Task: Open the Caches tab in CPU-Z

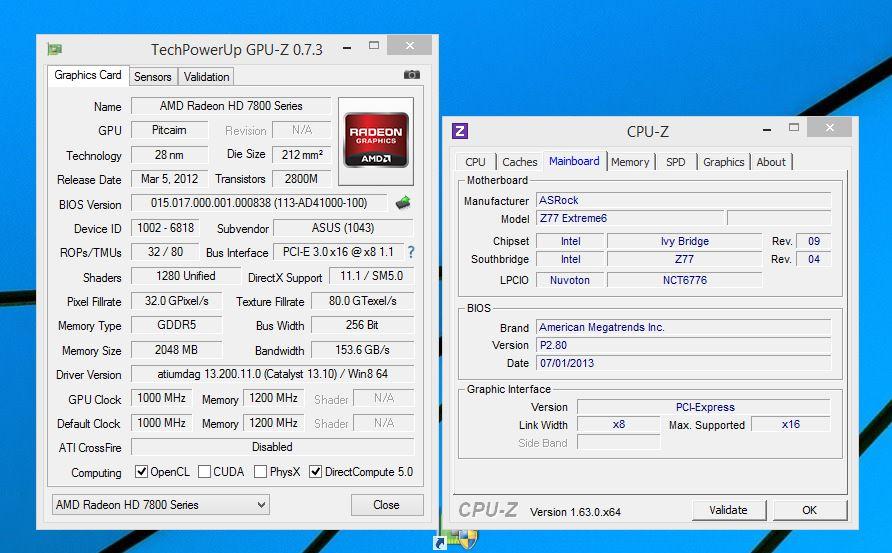Action: (519, 162)
